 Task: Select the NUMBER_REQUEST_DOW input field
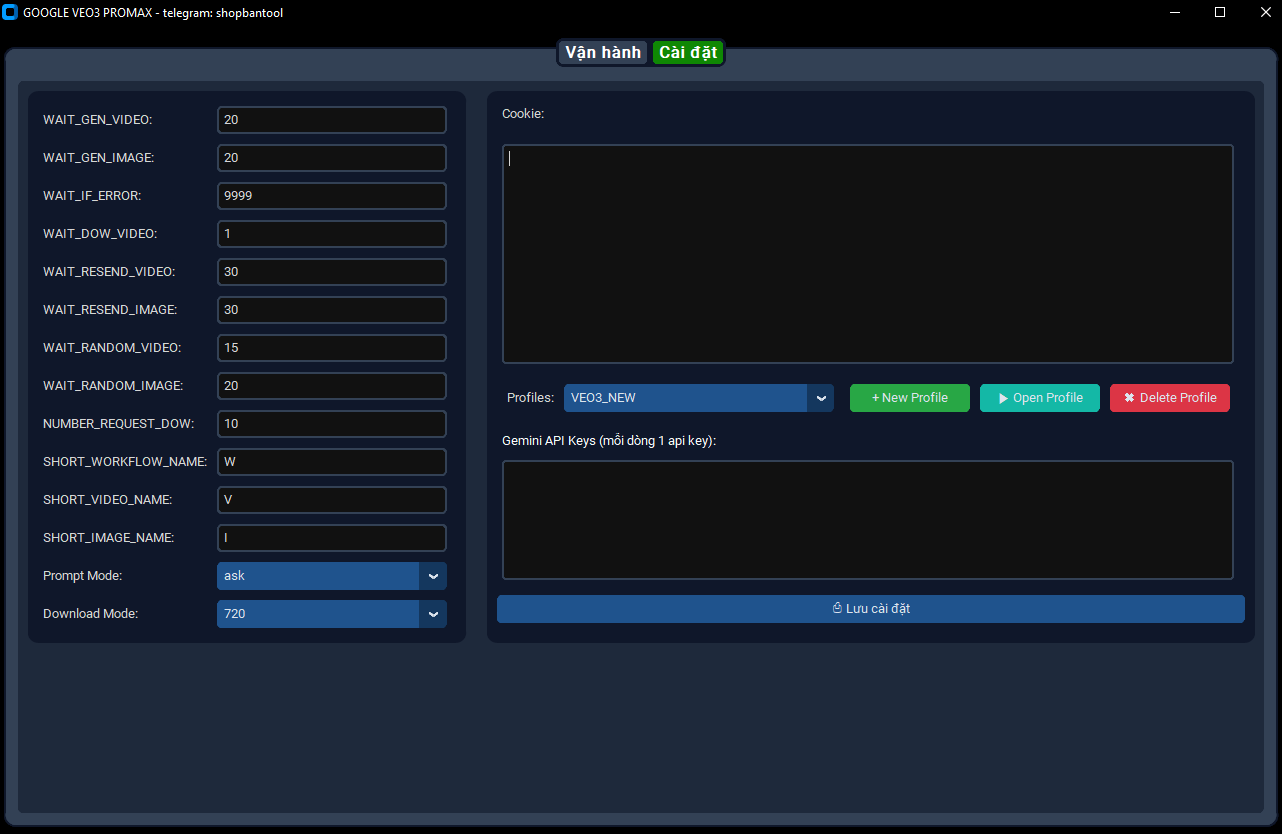point(331,423)
